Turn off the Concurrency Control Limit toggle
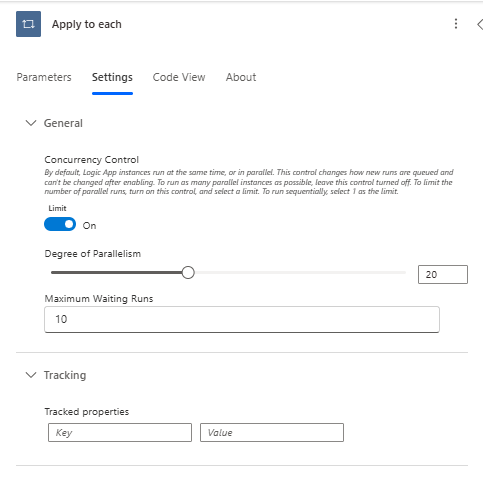This screenshot has height=491, width=483. (60, 224)
